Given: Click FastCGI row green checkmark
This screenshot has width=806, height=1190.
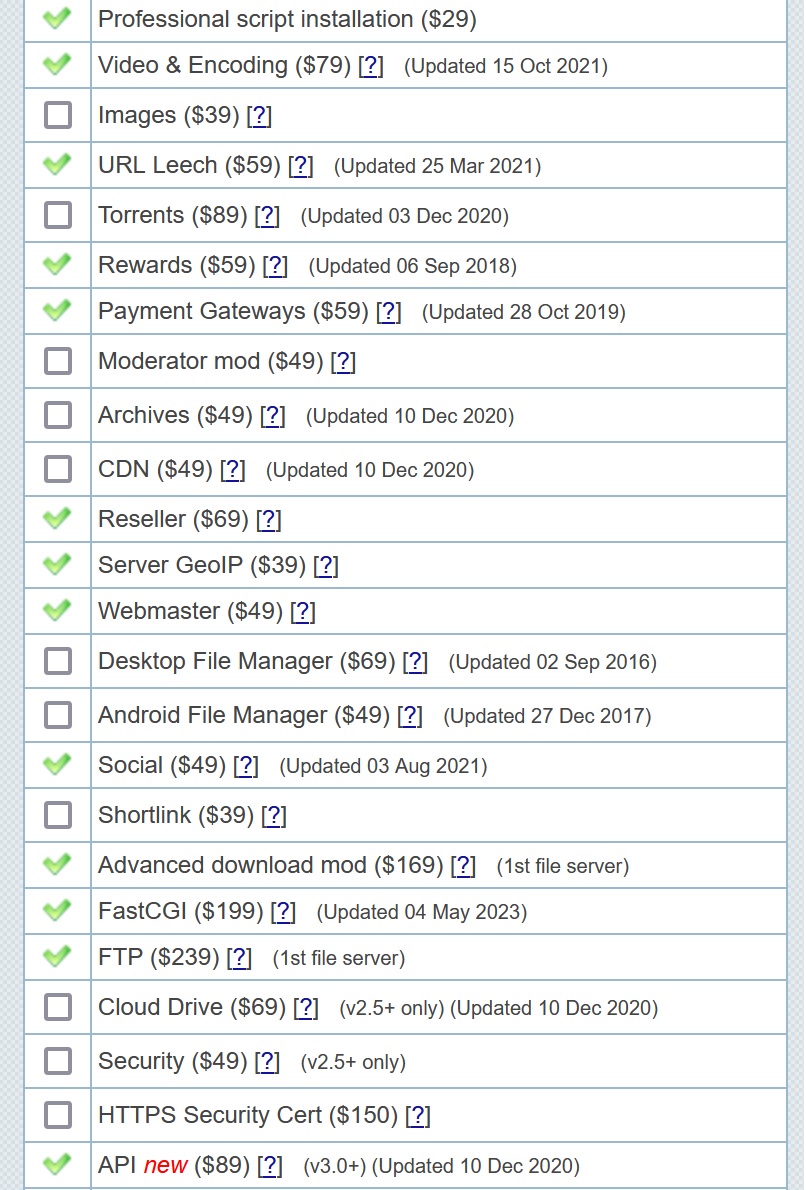Looking at the screenshot, I should point(57,910).
